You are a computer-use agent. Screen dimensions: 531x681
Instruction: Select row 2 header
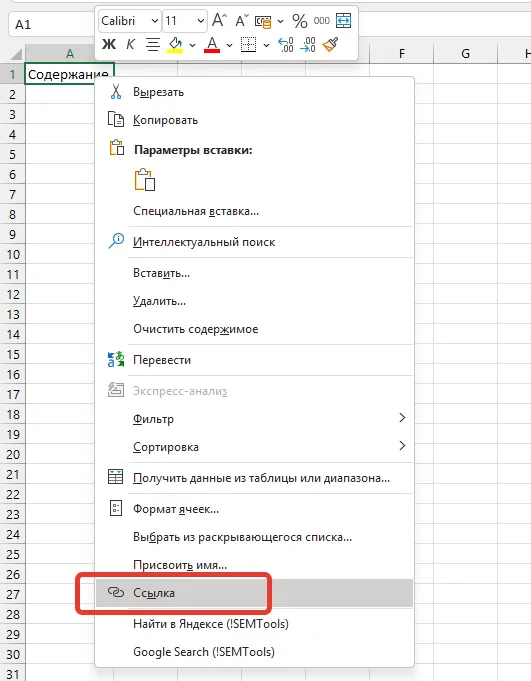point(13,94)
